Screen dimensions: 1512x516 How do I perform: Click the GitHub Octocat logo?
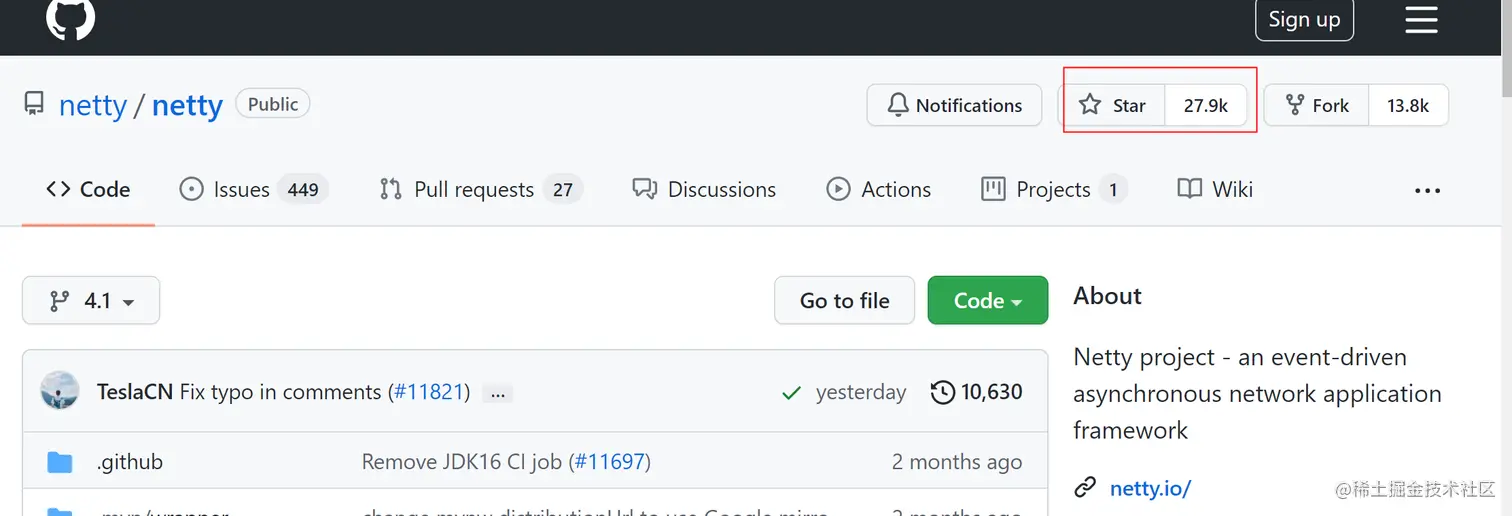click(70, 19)
